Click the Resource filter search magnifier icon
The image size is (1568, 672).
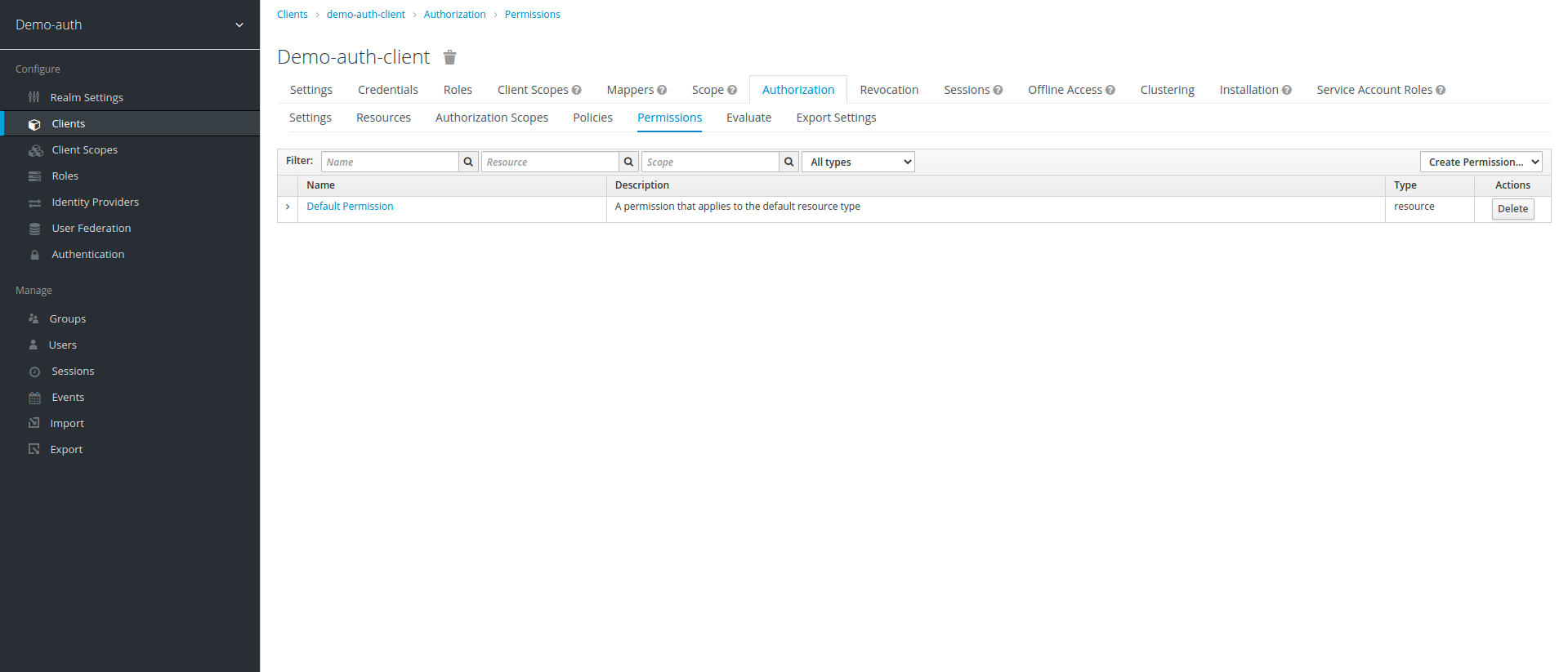click(x=628, y=162)
